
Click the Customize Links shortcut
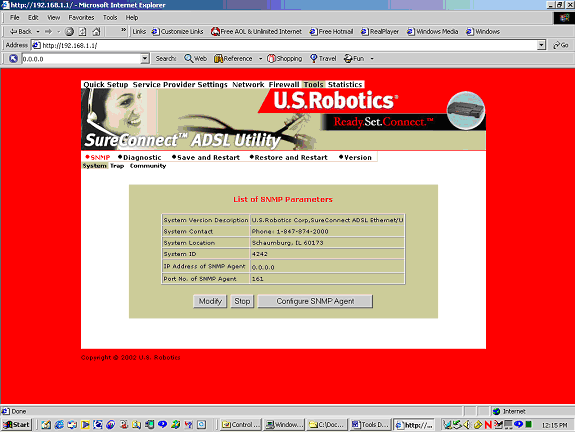(x=177, y=32)
